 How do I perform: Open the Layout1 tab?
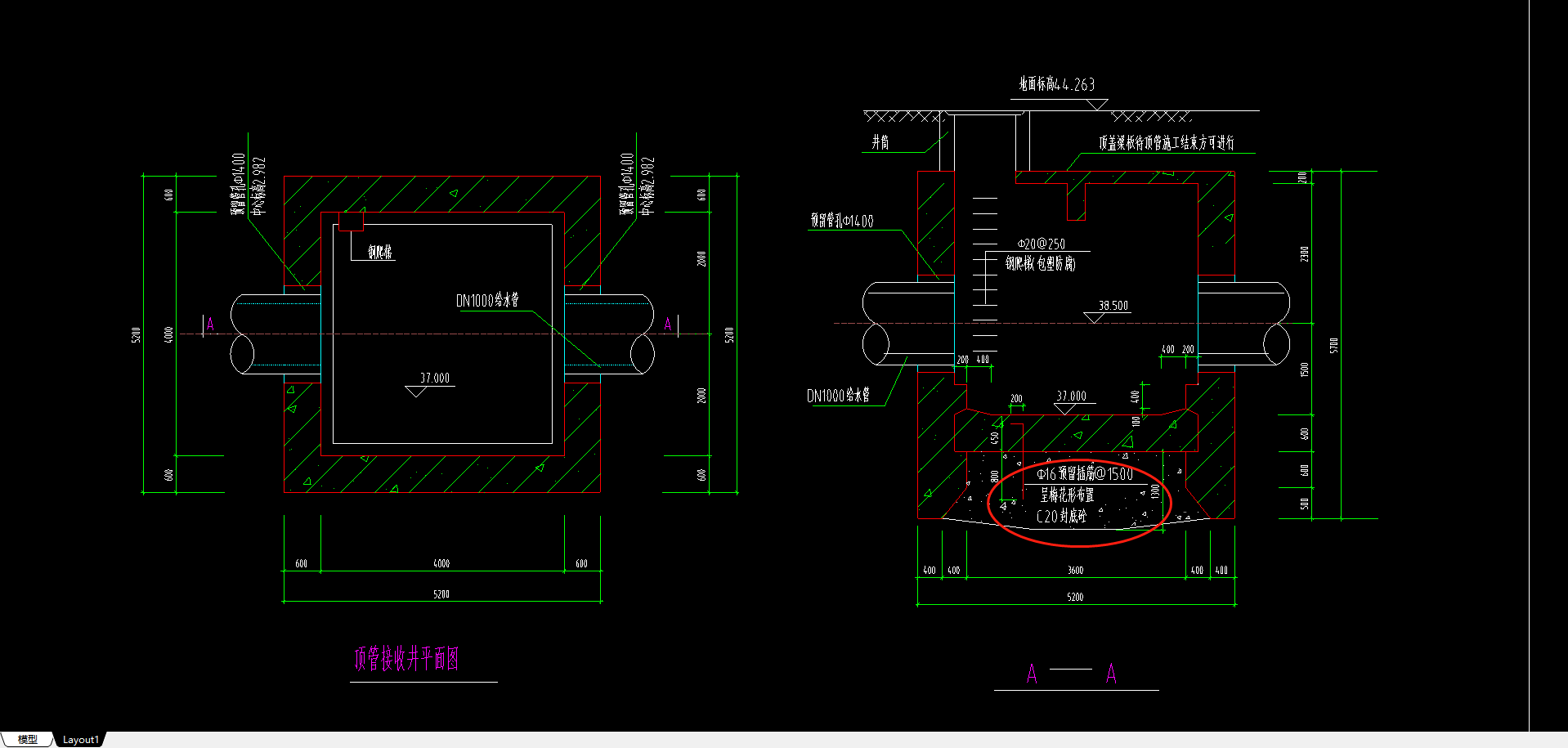click(80, 739)
